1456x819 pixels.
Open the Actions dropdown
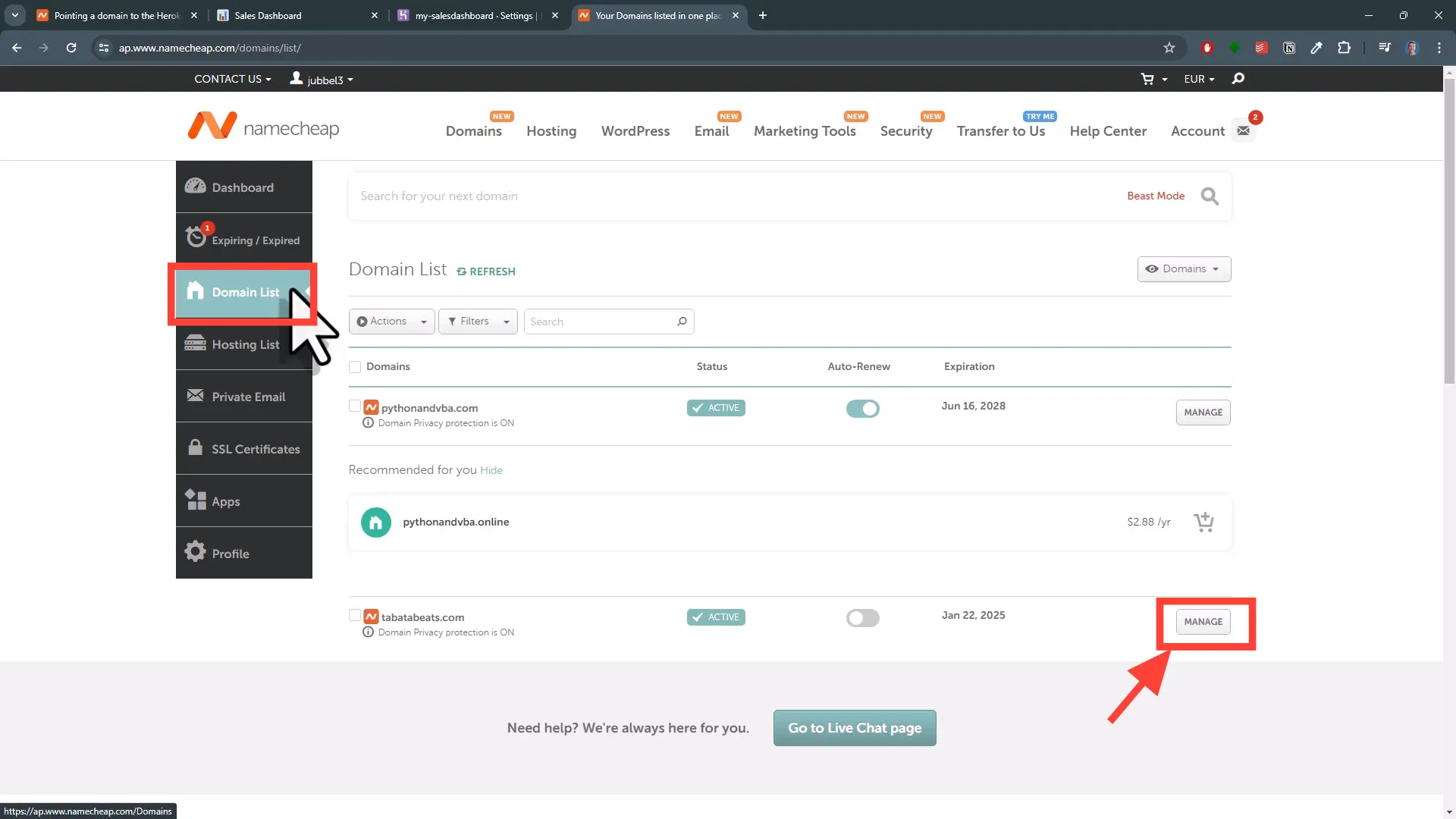pyautogui.click(x=391, y=321)
